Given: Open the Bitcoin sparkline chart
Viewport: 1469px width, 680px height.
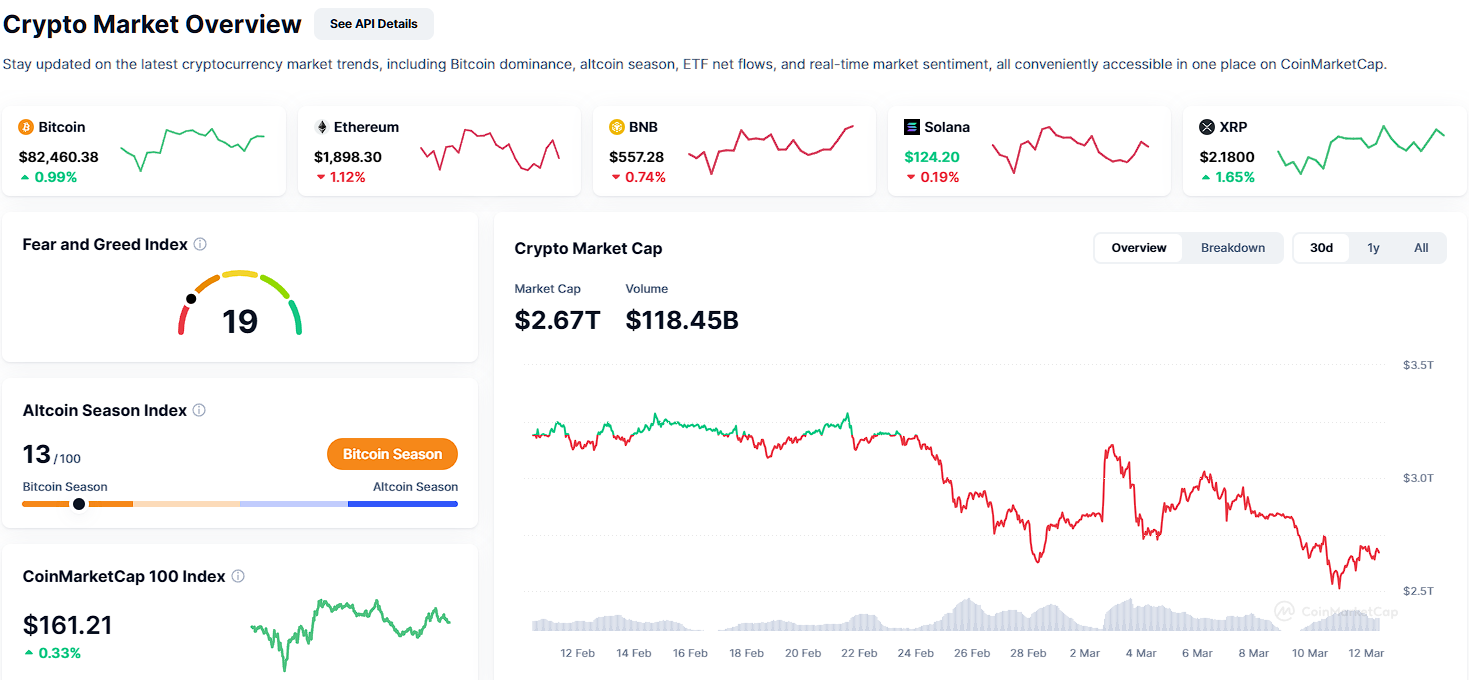Looking at the screenshot, I should (192, 148).
